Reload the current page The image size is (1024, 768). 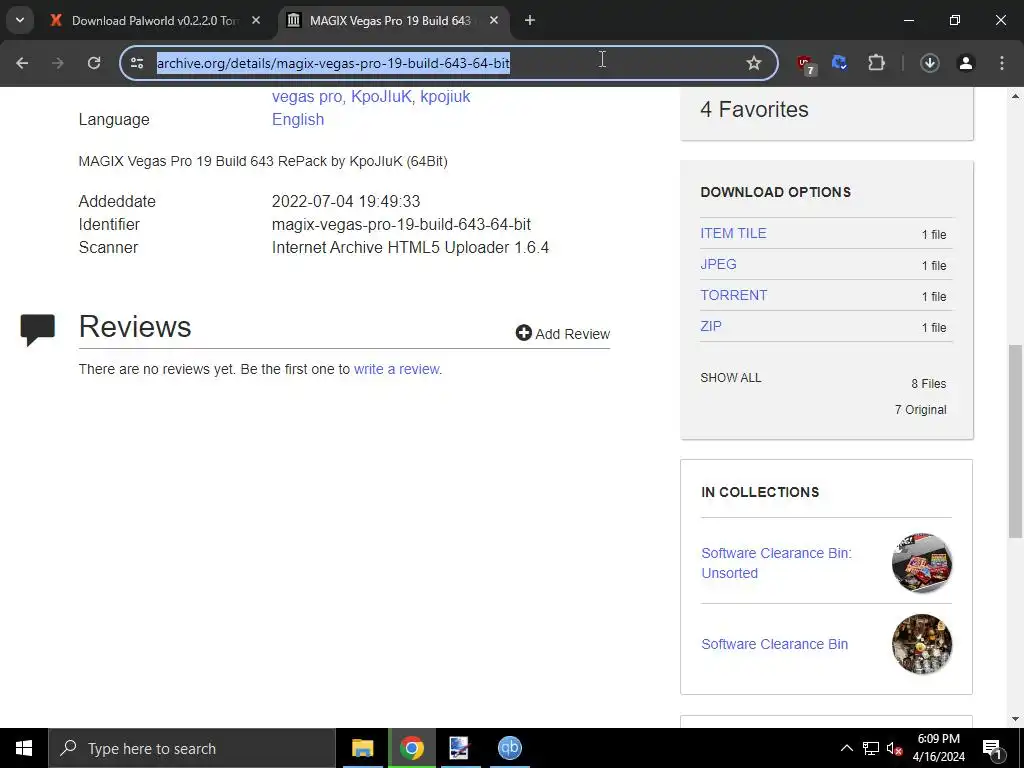pyautogui.click(x=94, y=63)
